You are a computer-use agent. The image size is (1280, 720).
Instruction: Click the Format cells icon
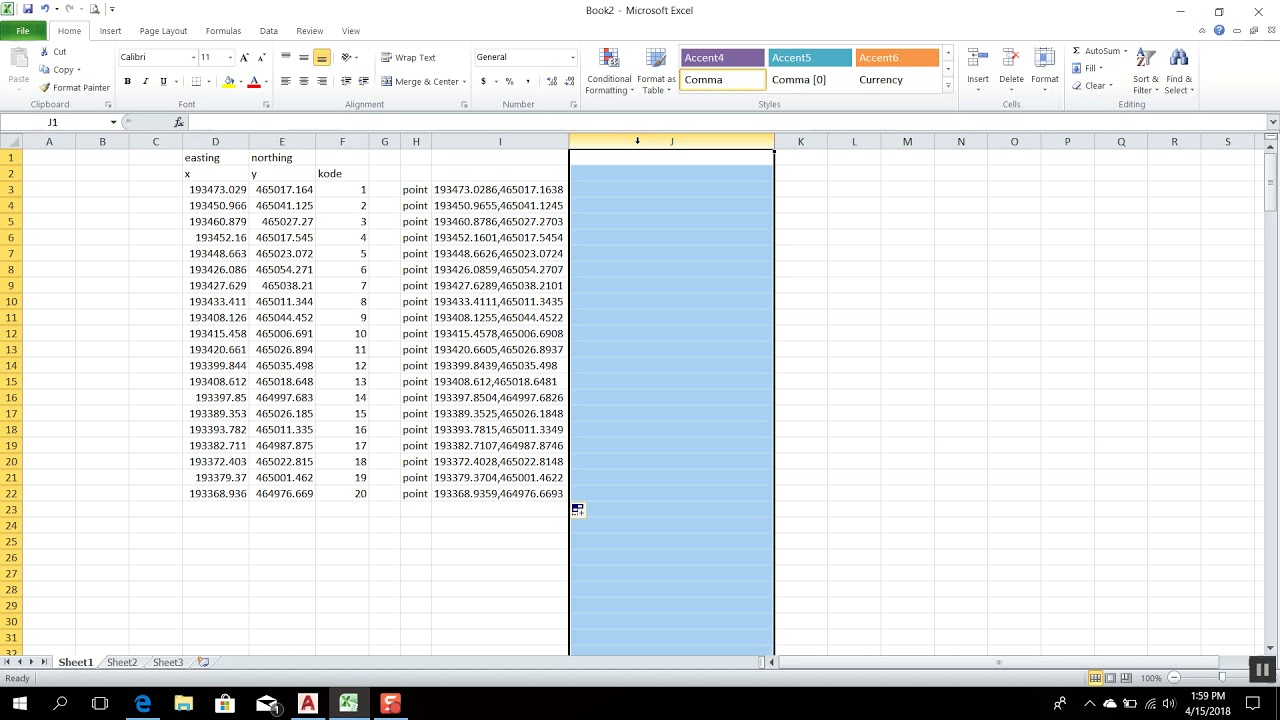pos(1045,58)
